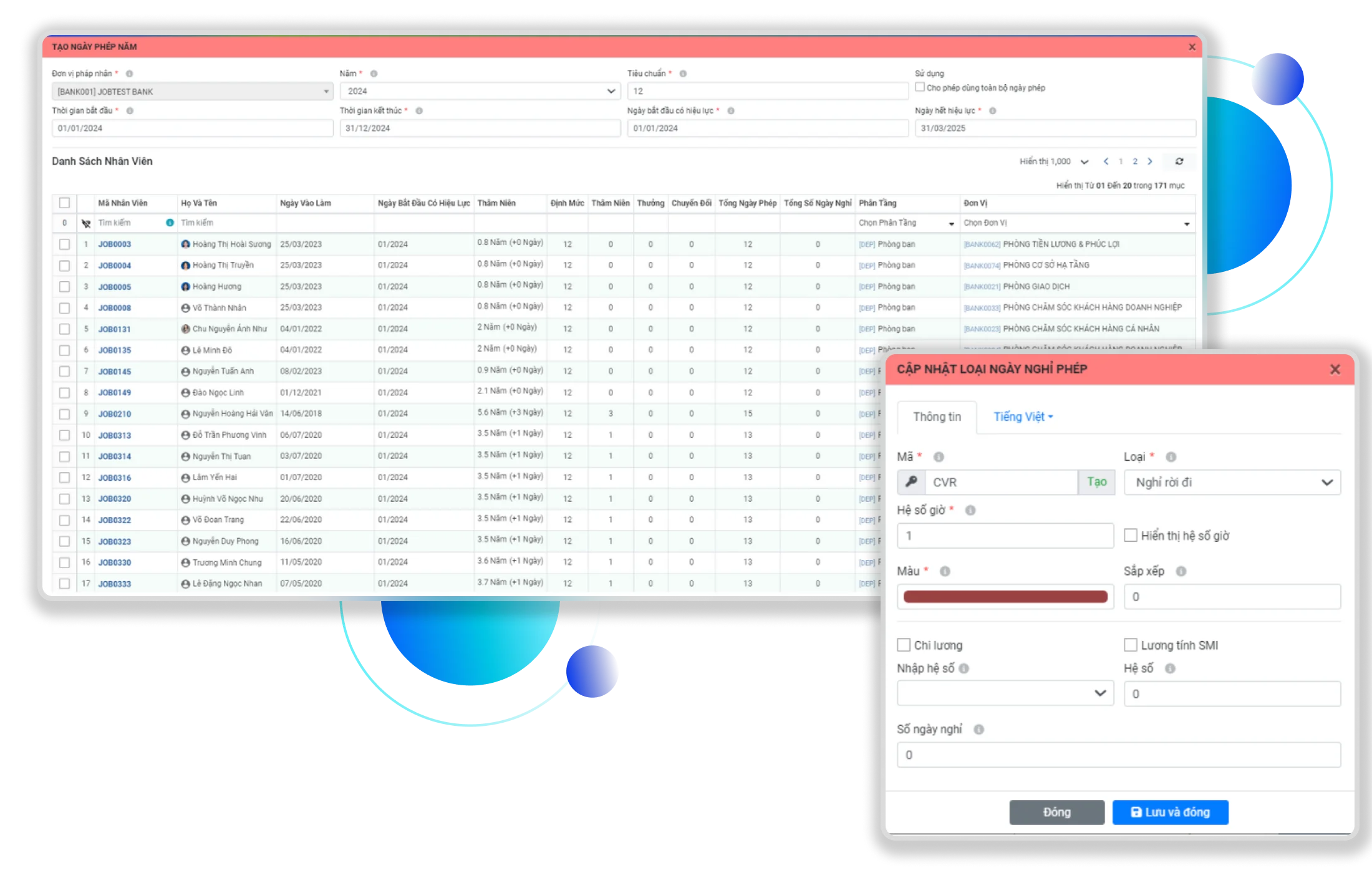The height and width of the screenshot is (873, 1372).
Task: Click info icon next to Số ngày nghỉ
Action: (978, 730)
